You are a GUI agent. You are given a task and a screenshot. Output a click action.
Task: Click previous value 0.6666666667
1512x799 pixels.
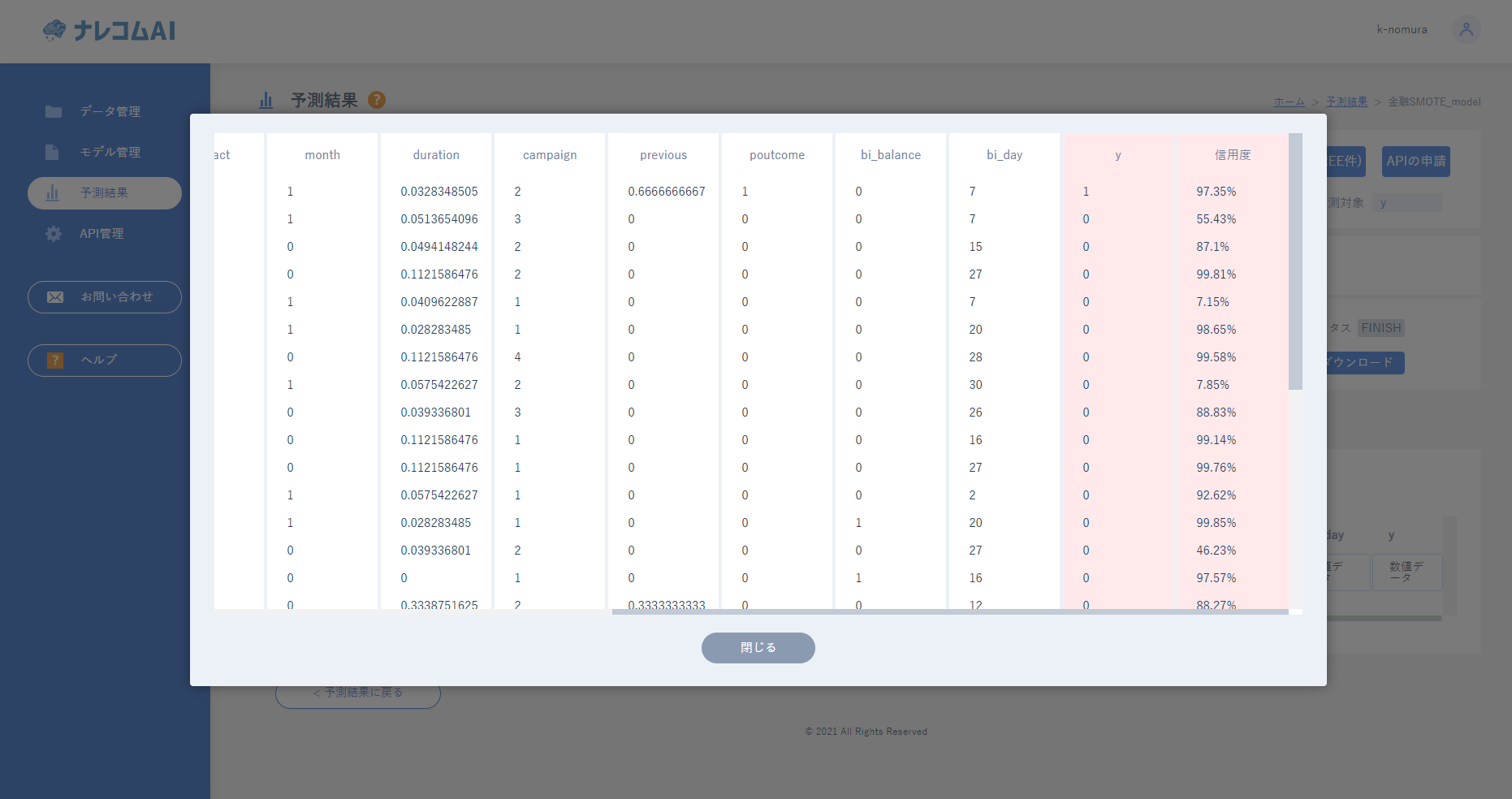(667, 192)
